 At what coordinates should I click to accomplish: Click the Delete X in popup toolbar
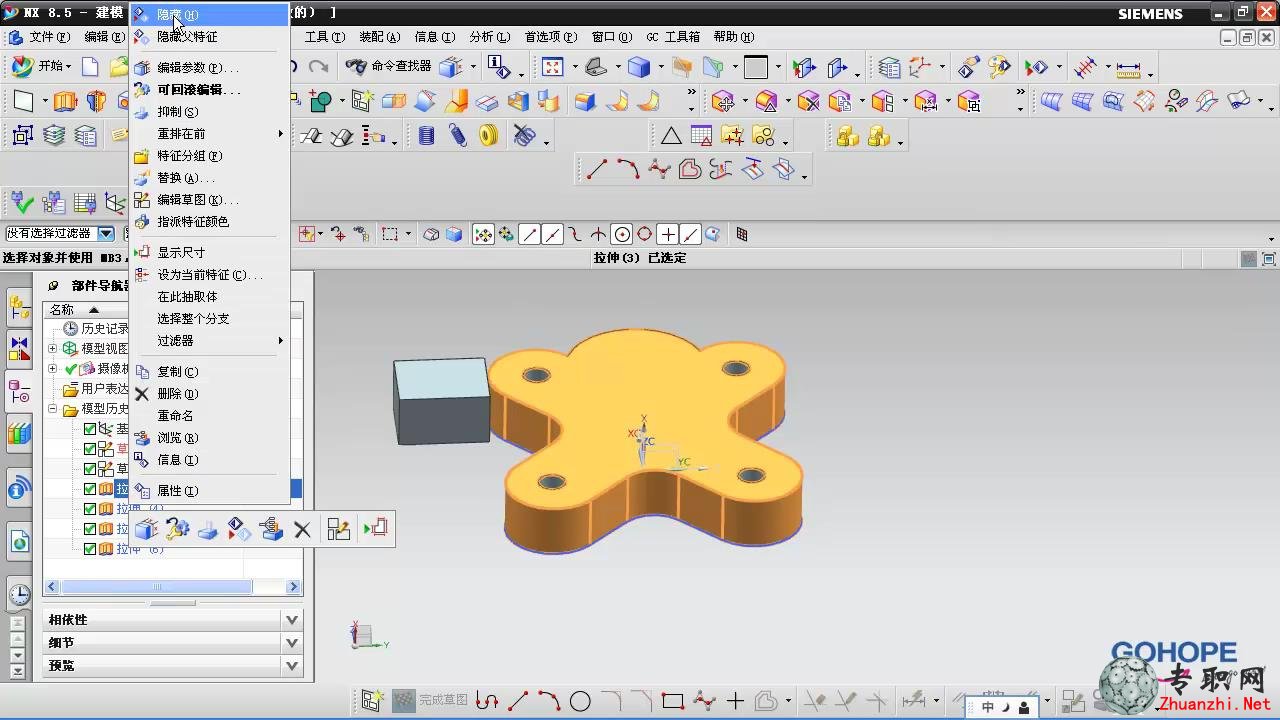pos(302,530)
